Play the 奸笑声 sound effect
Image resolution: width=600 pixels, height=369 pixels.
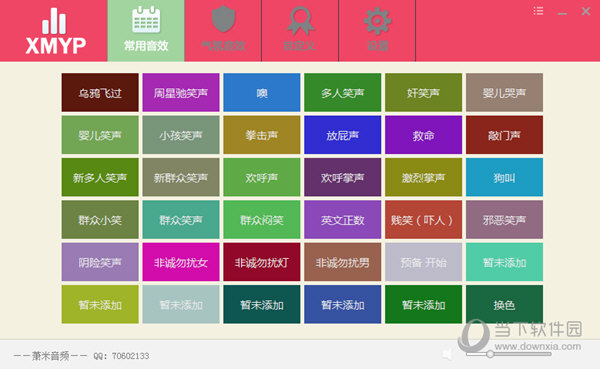[424, 93]
